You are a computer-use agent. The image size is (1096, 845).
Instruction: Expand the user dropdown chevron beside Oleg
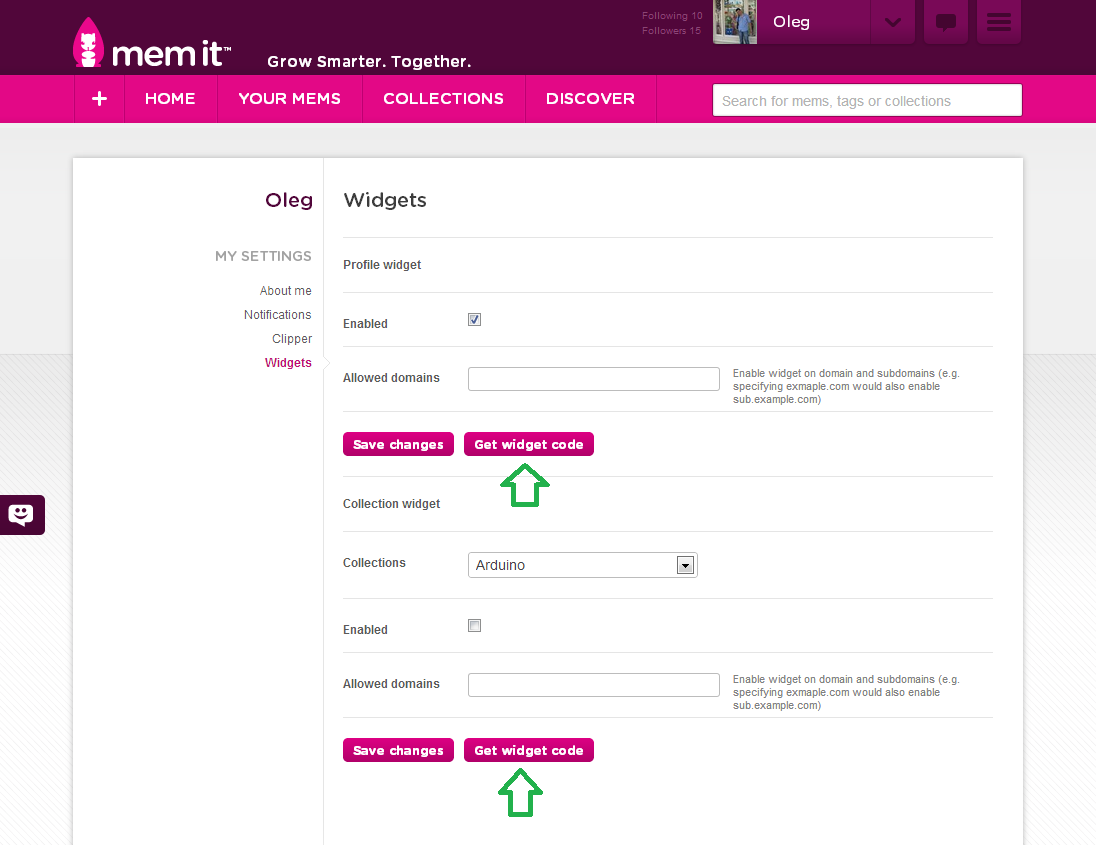pyautogui.click(x=893, y=22)
